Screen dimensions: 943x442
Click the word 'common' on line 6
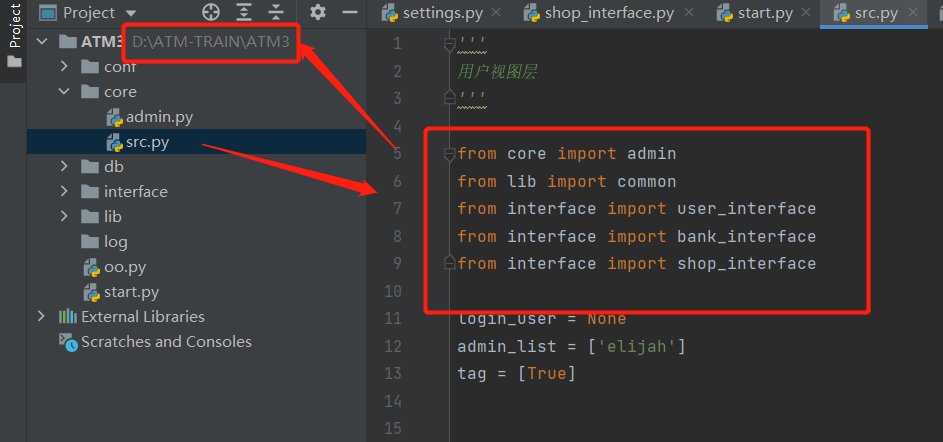click(647, 182)
